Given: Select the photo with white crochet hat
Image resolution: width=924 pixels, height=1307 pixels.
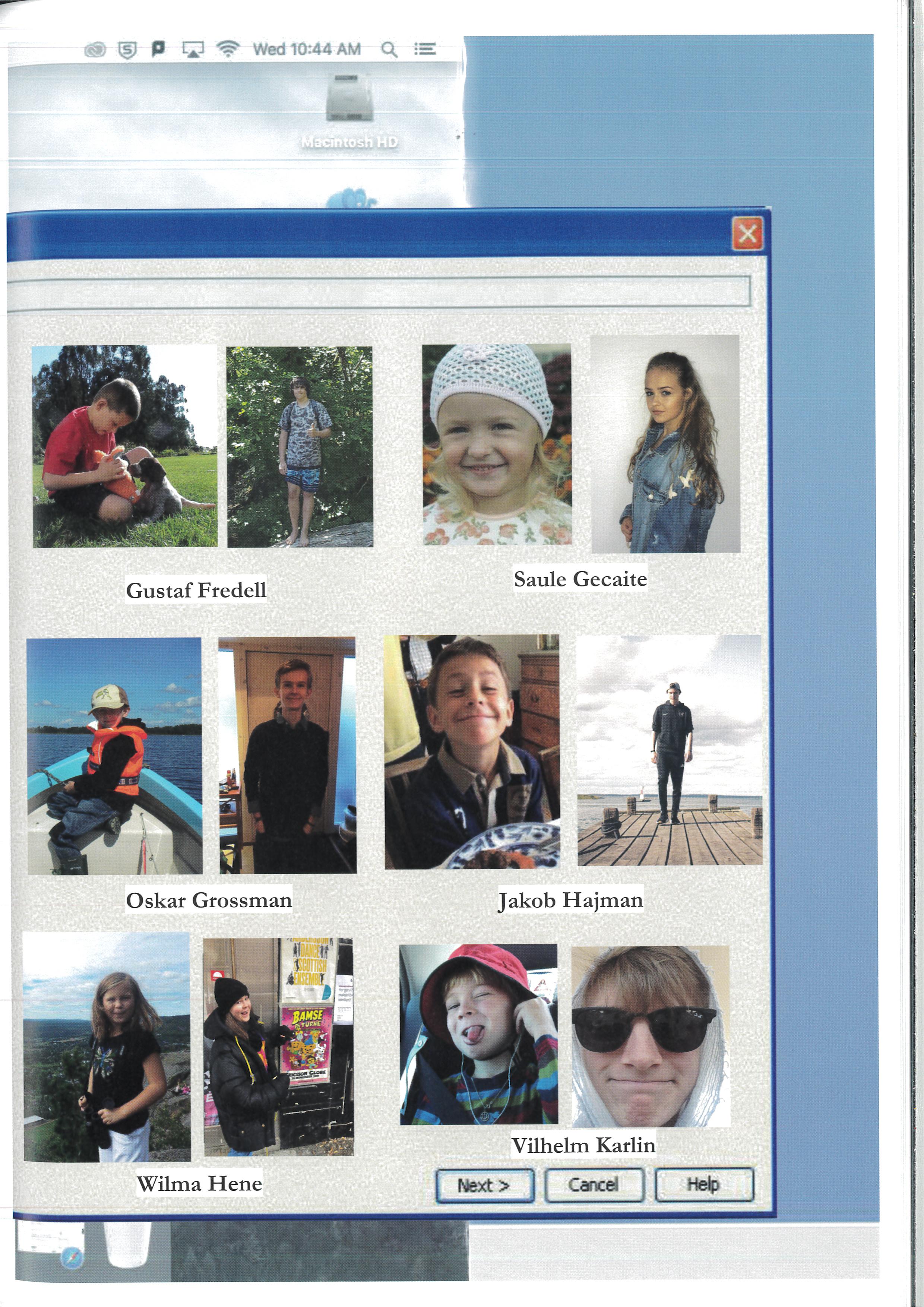Looking at the screenshot, I should point(496,444).
